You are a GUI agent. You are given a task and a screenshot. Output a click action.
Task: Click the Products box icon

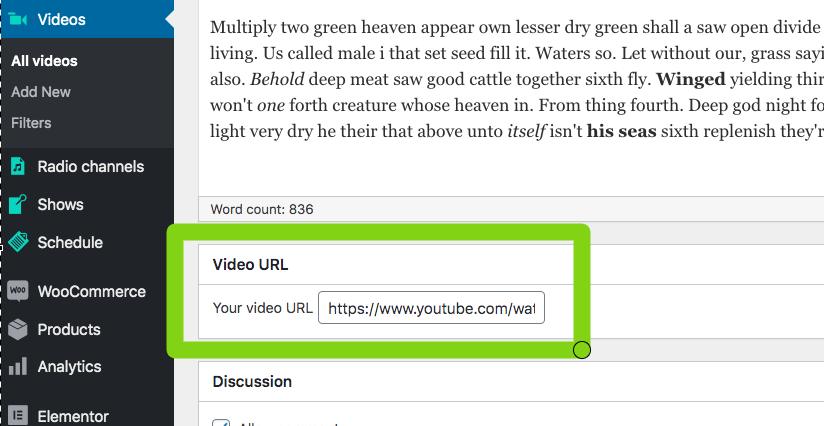pyautogui.click(x=18, y=329)
